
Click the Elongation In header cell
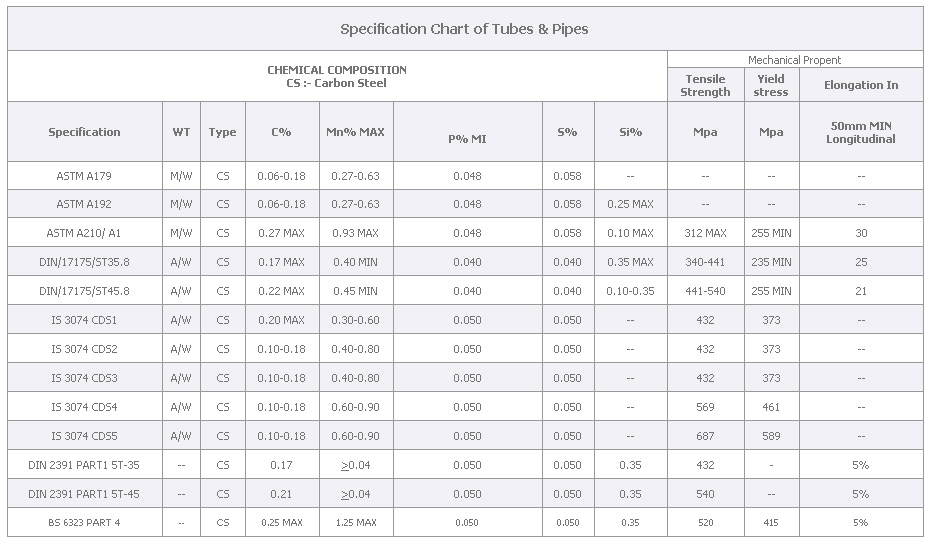(861, 85)
